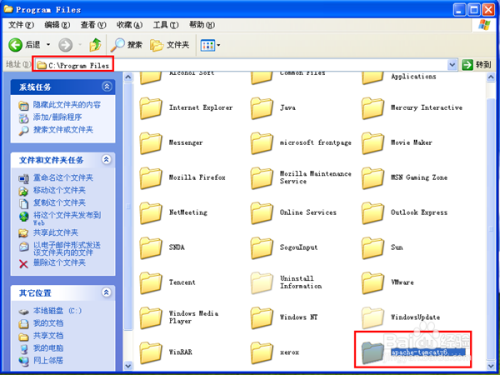Select the Tencent folder icon
Image resolution: width=500 pixels, height=375 pixels.
151,283
